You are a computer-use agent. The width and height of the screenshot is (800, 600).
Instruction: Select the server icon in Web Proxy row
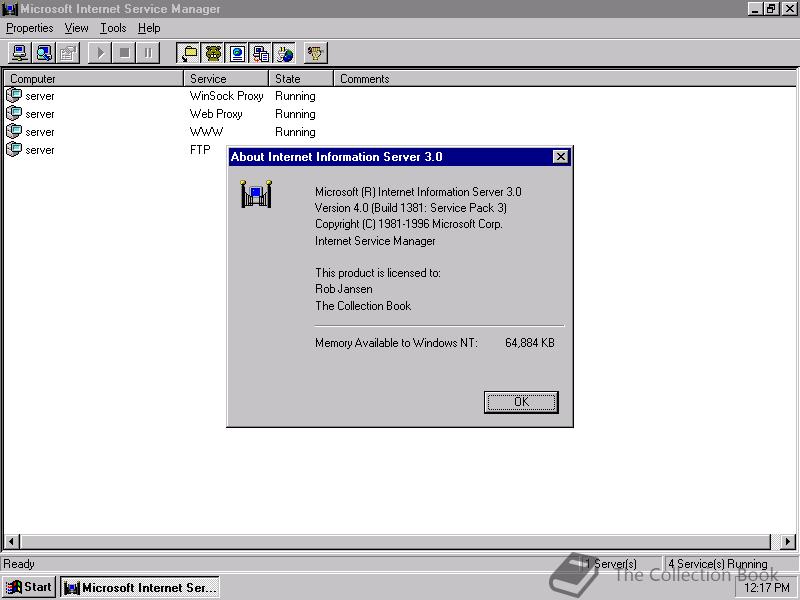[x=14, y=113]
